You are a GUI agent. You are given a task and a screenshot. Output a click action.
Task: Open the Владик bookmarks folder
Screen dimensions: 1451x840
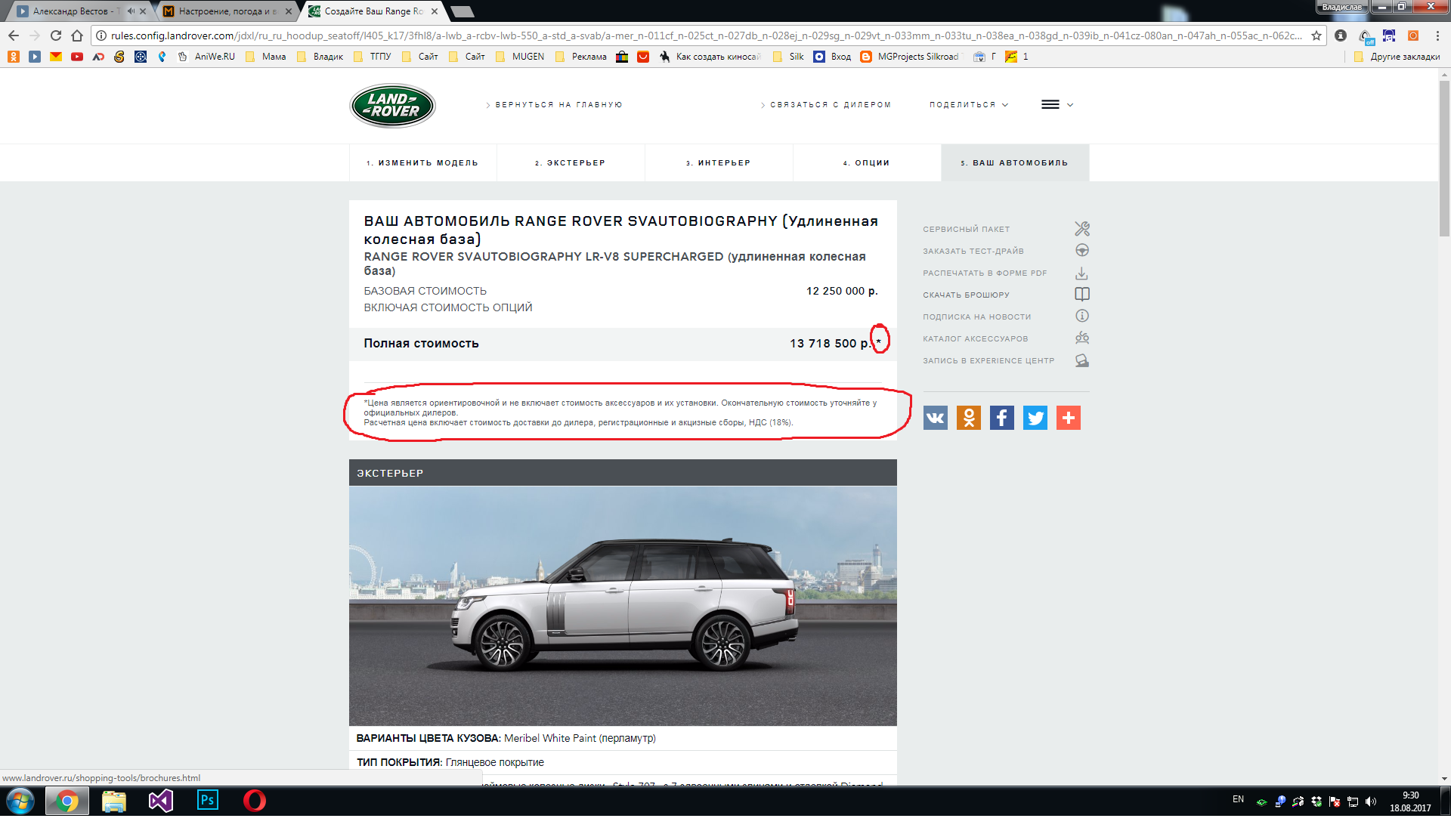pyautogui.click(x=320, y=57)
